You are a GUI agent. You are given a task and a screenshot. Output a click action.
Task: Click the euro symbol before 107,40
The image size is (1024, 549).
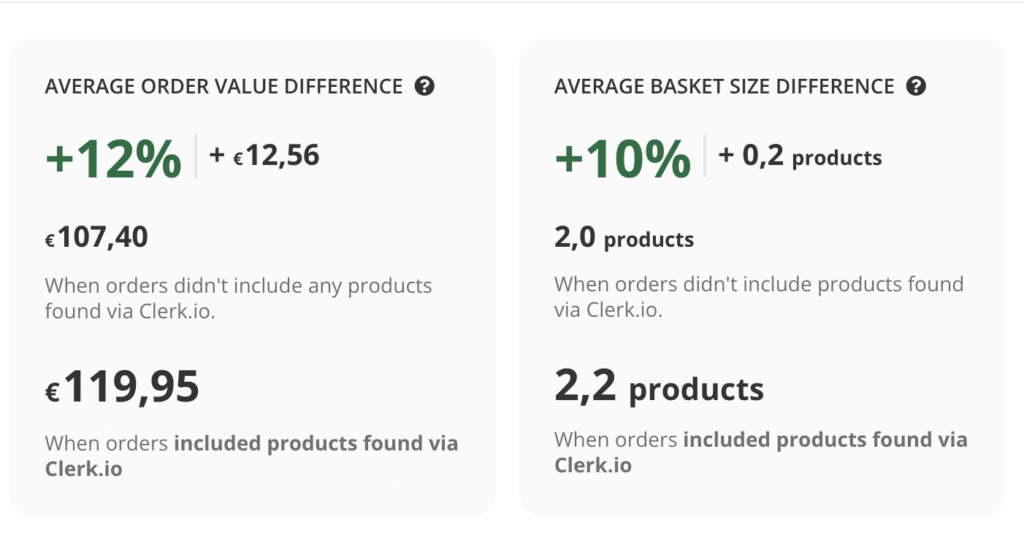click(x=50, y=241)
